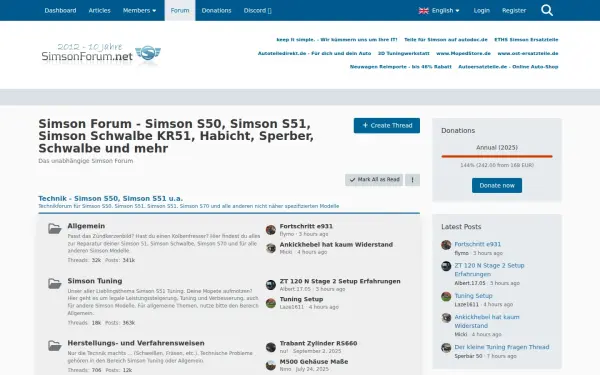Click Mark All as Read button
The height and width of the screenshot is (375, 600).
374,180
